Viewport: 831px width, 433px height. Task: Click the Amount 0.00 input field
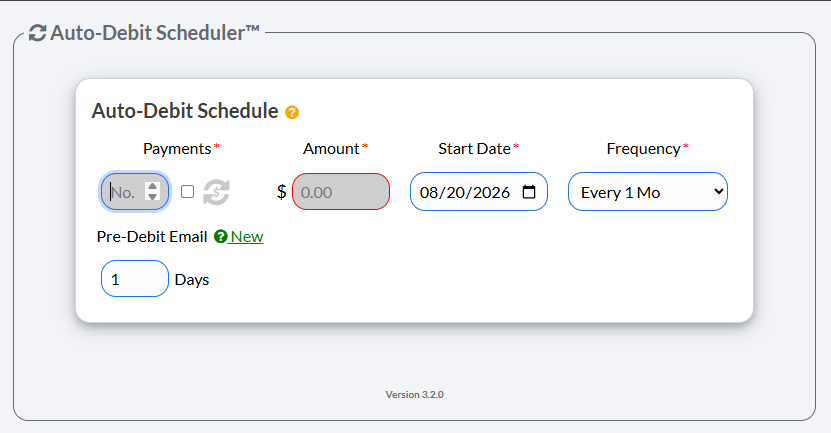[341, 191]
